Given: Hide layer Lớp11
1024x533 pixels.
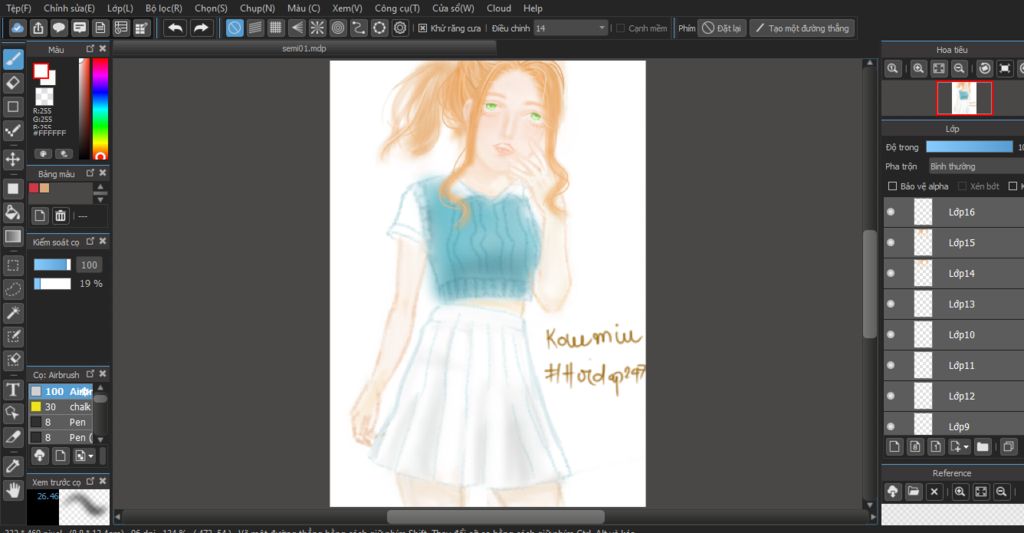Looking at the screenshot, I should click(891, 365).
